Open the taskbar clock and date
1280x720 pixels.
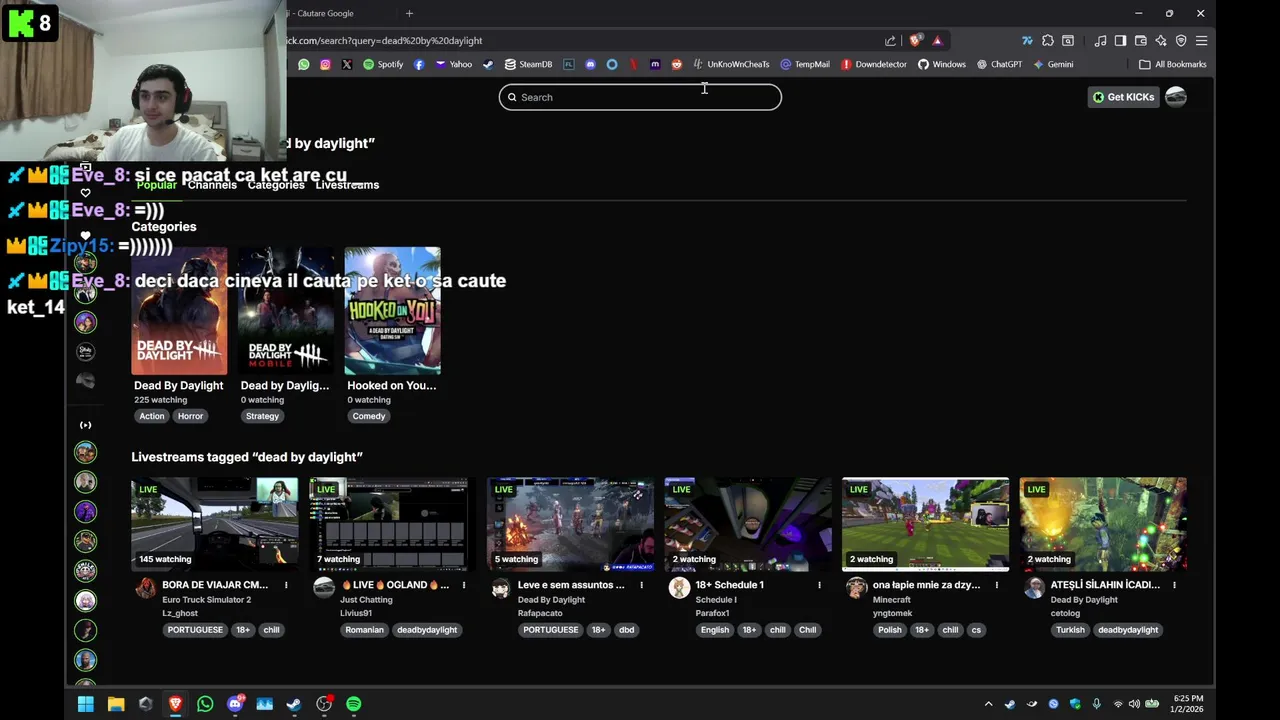[x=1188, y=704]
